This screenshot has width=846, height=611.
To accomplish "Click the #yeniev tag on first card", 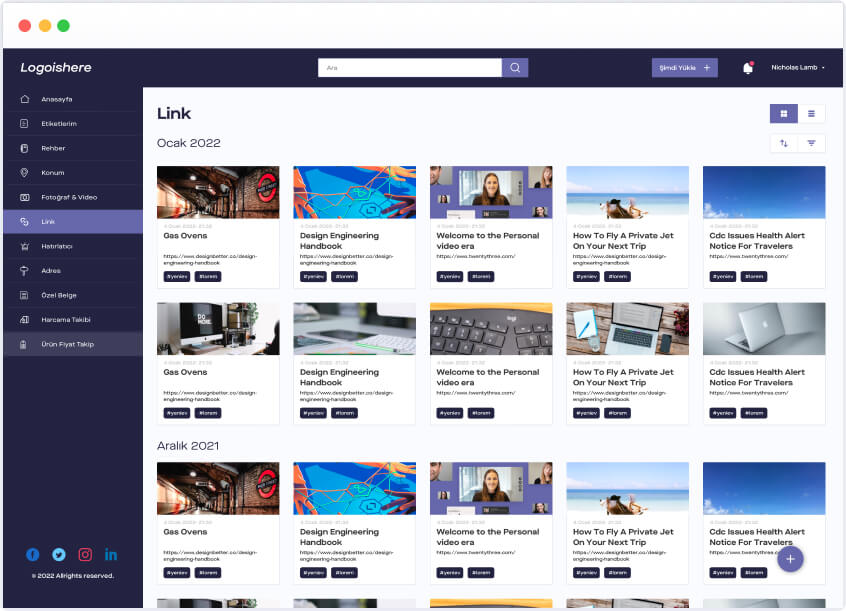I will click(x=177, y=276).
